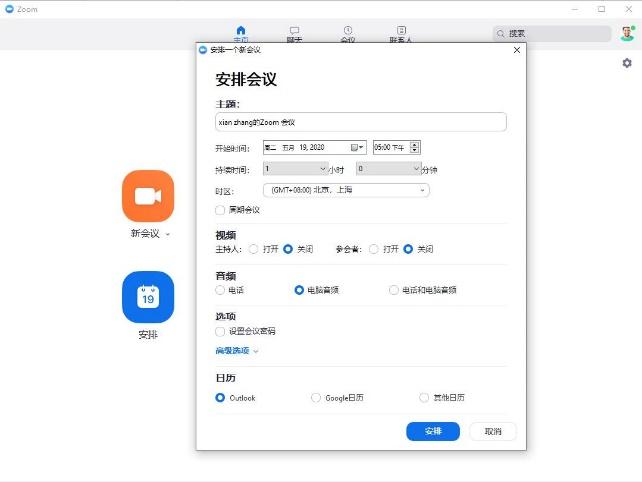Edit the meeting topic field

pos(361,122)
